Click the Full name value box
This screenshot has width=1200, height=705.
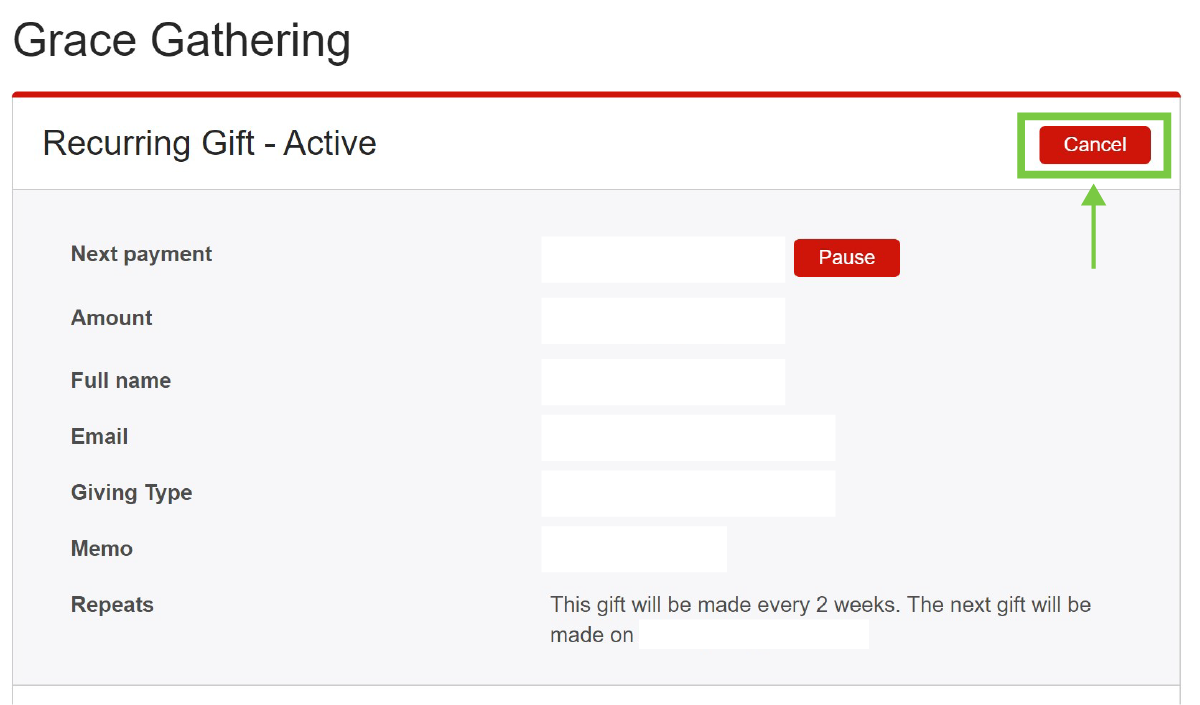(663, 382)
